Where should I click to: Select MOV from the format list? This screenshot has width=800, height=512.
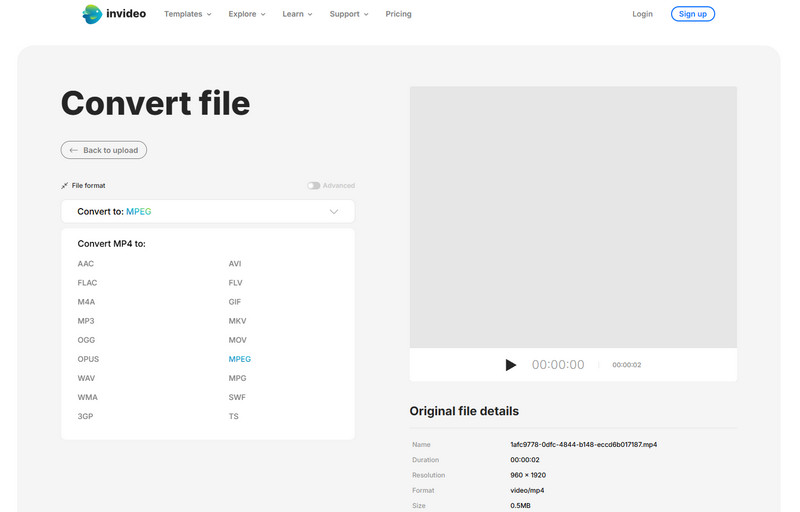coord(237,340)
